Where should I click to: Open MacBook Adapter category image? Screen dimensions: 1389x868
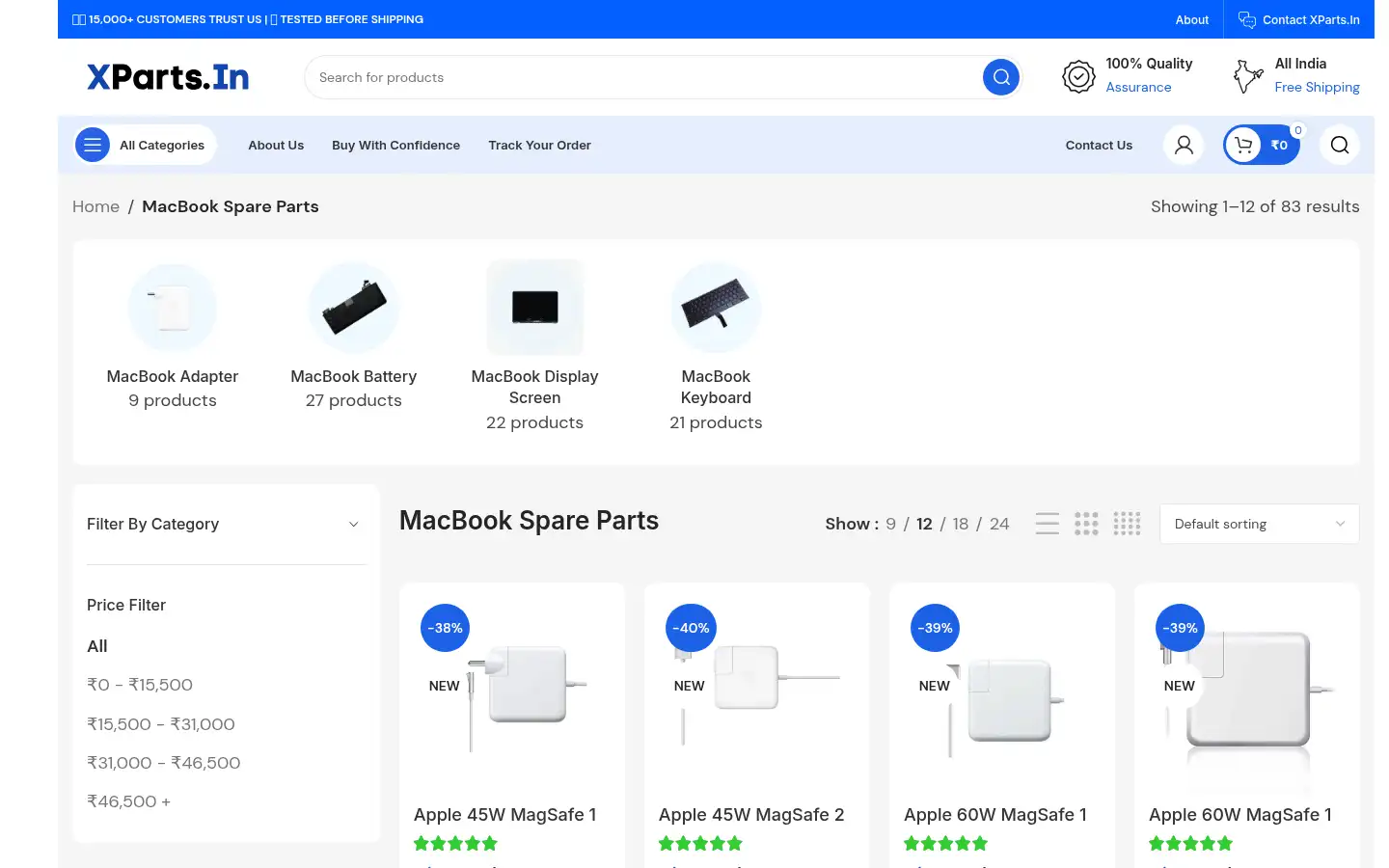(173, 308)
